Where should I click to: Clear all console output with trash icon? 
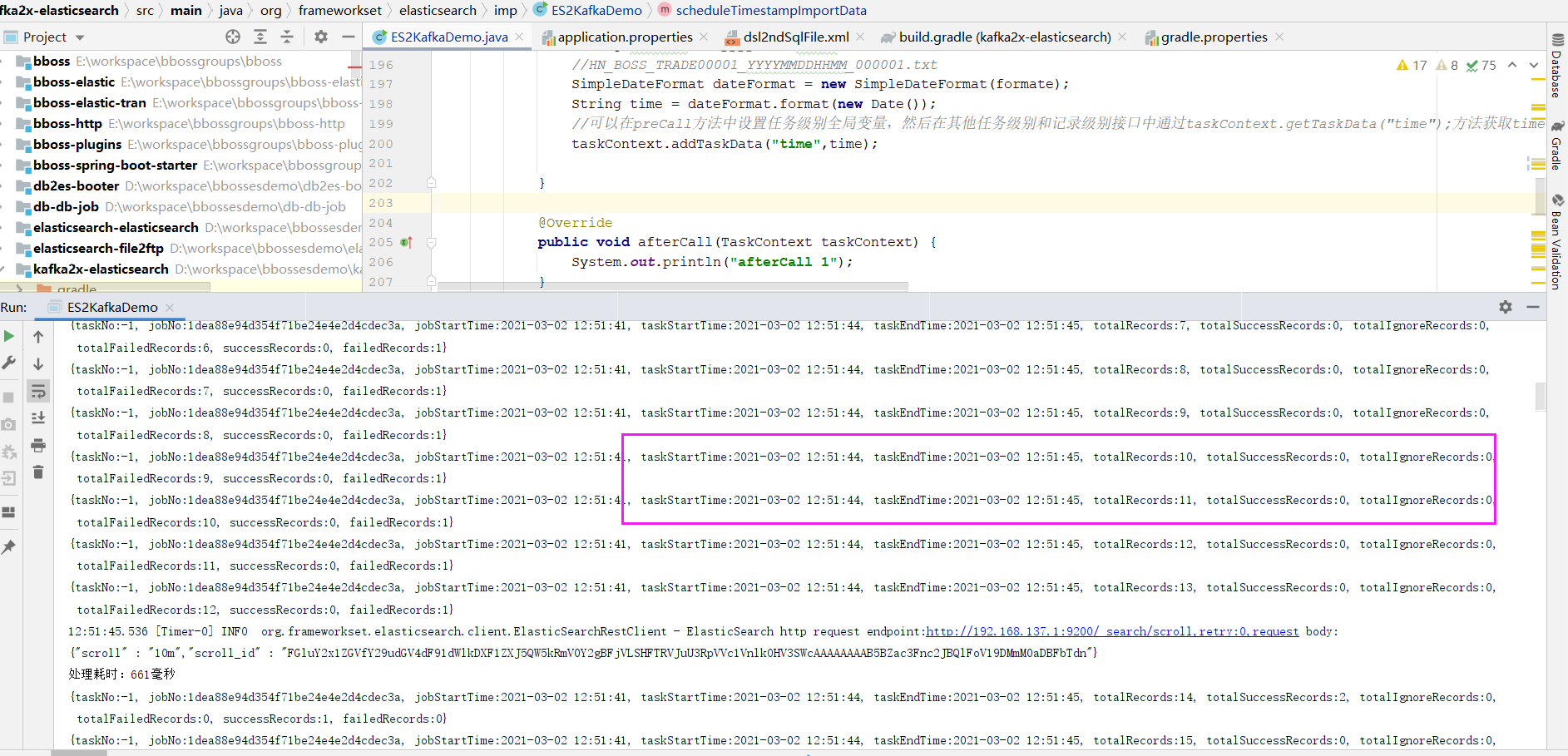click(38, 472)
